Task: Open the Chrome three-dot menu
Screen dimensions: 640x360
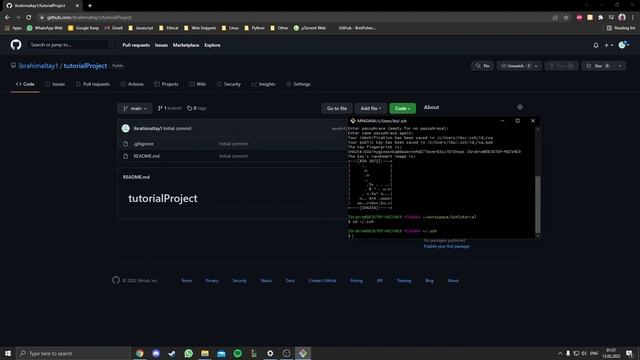Action: 633,18
